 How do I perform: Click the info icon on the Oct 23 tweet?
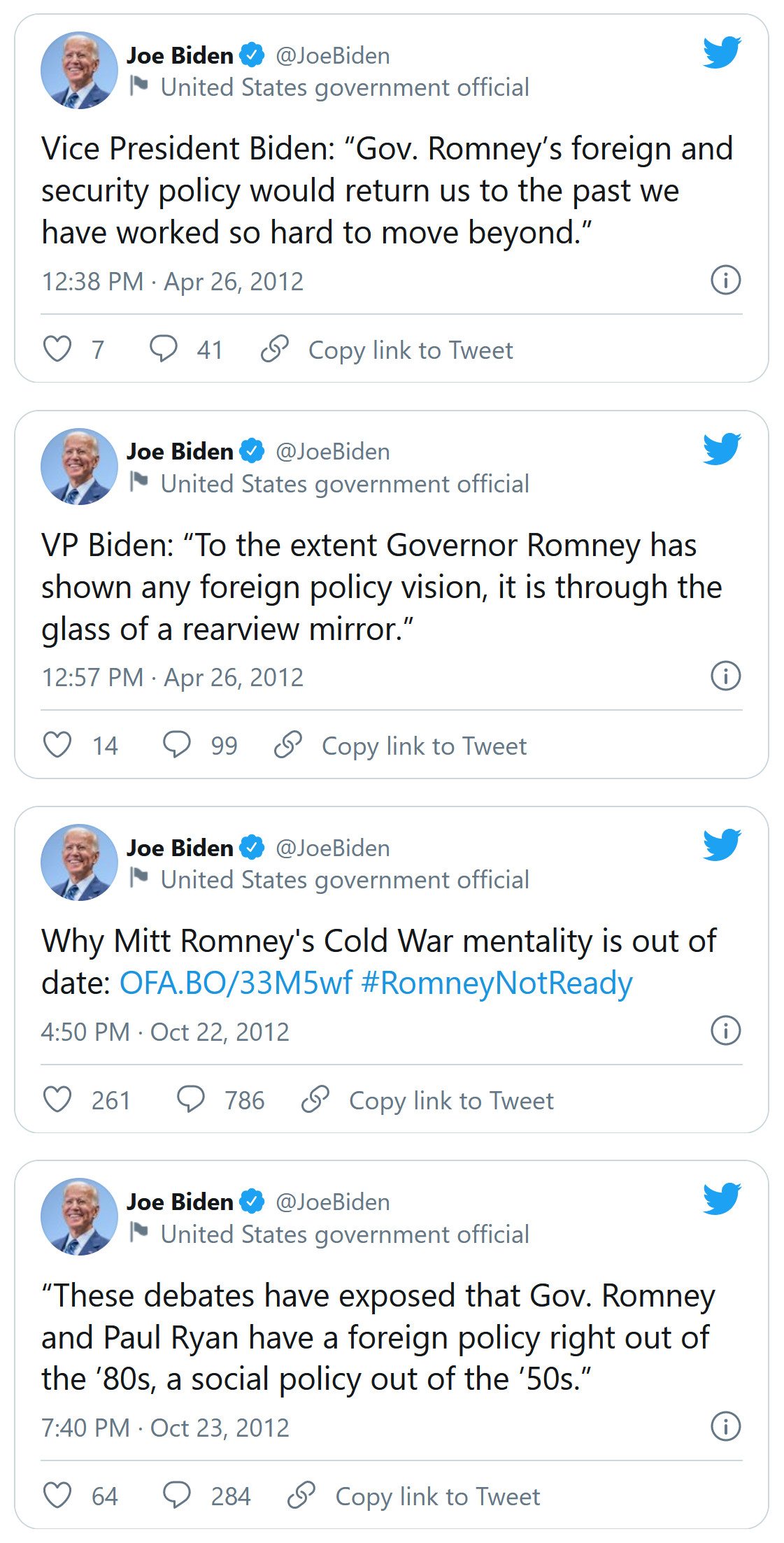point(725,1427)
